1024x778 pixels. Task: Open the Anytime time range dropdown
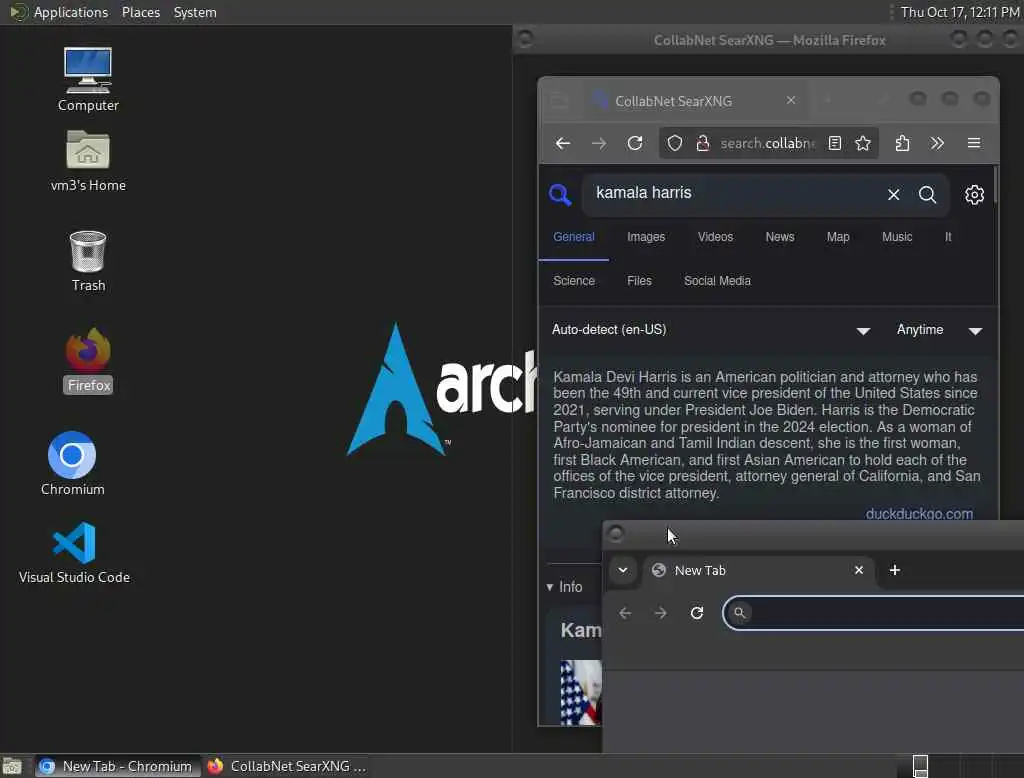(x=940, y=330)
